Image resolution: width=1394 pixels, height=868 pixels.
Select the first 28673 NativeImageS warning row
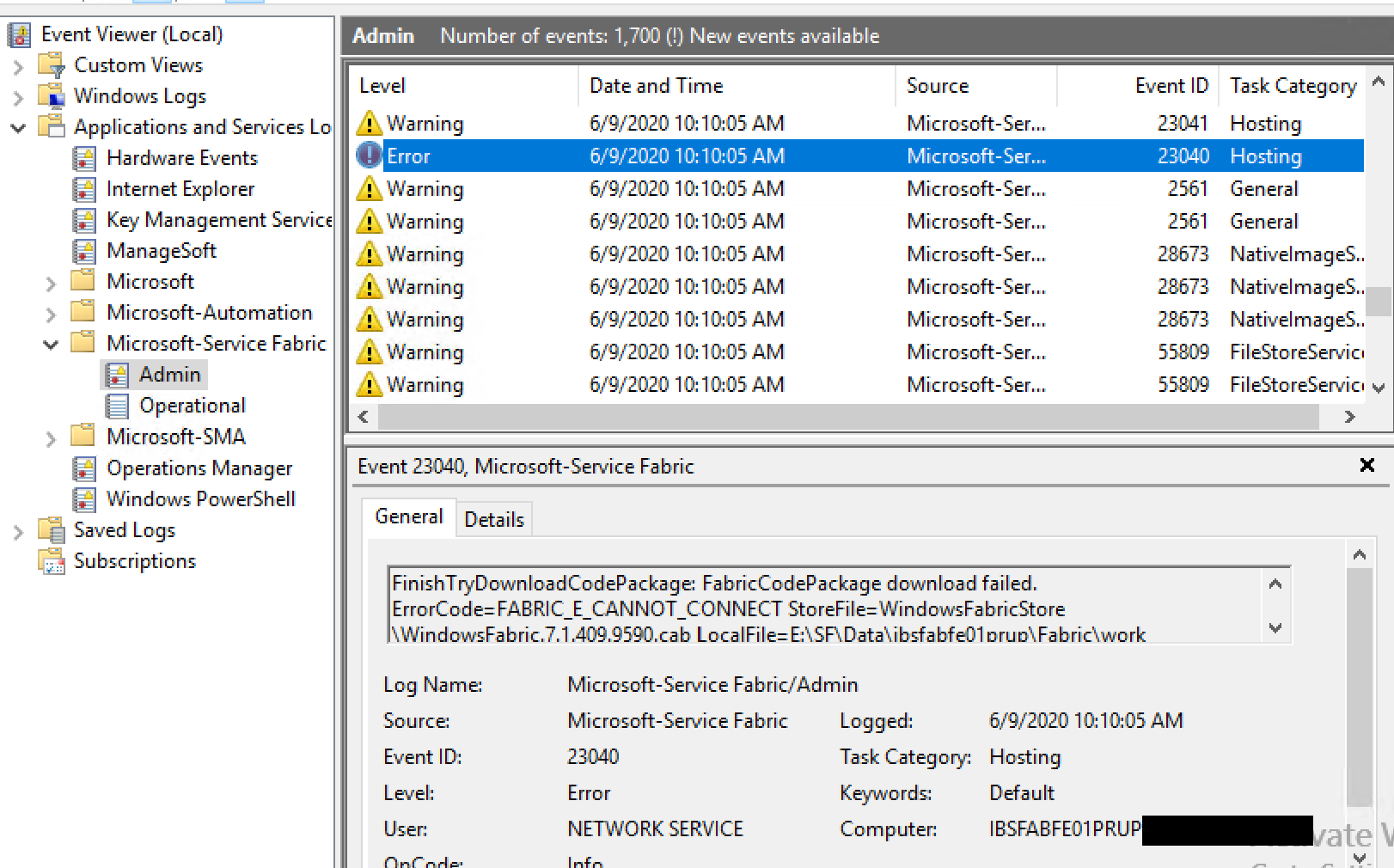click(858, 254)
